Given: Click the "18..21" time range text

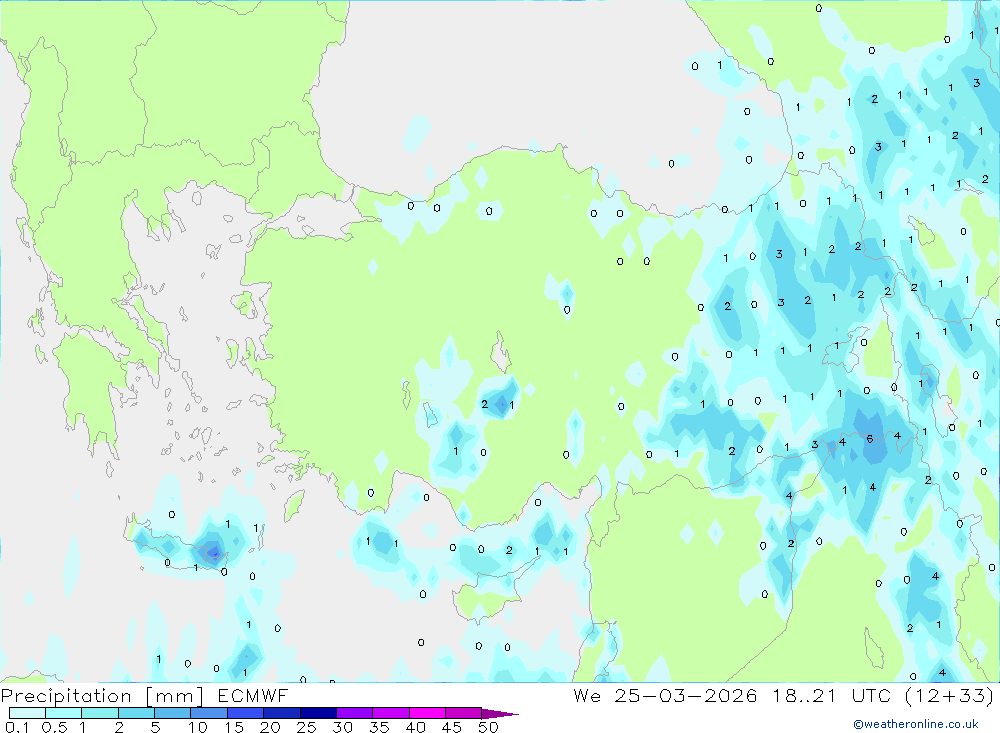Looking at the screenshot, I should tap(804, 695).
